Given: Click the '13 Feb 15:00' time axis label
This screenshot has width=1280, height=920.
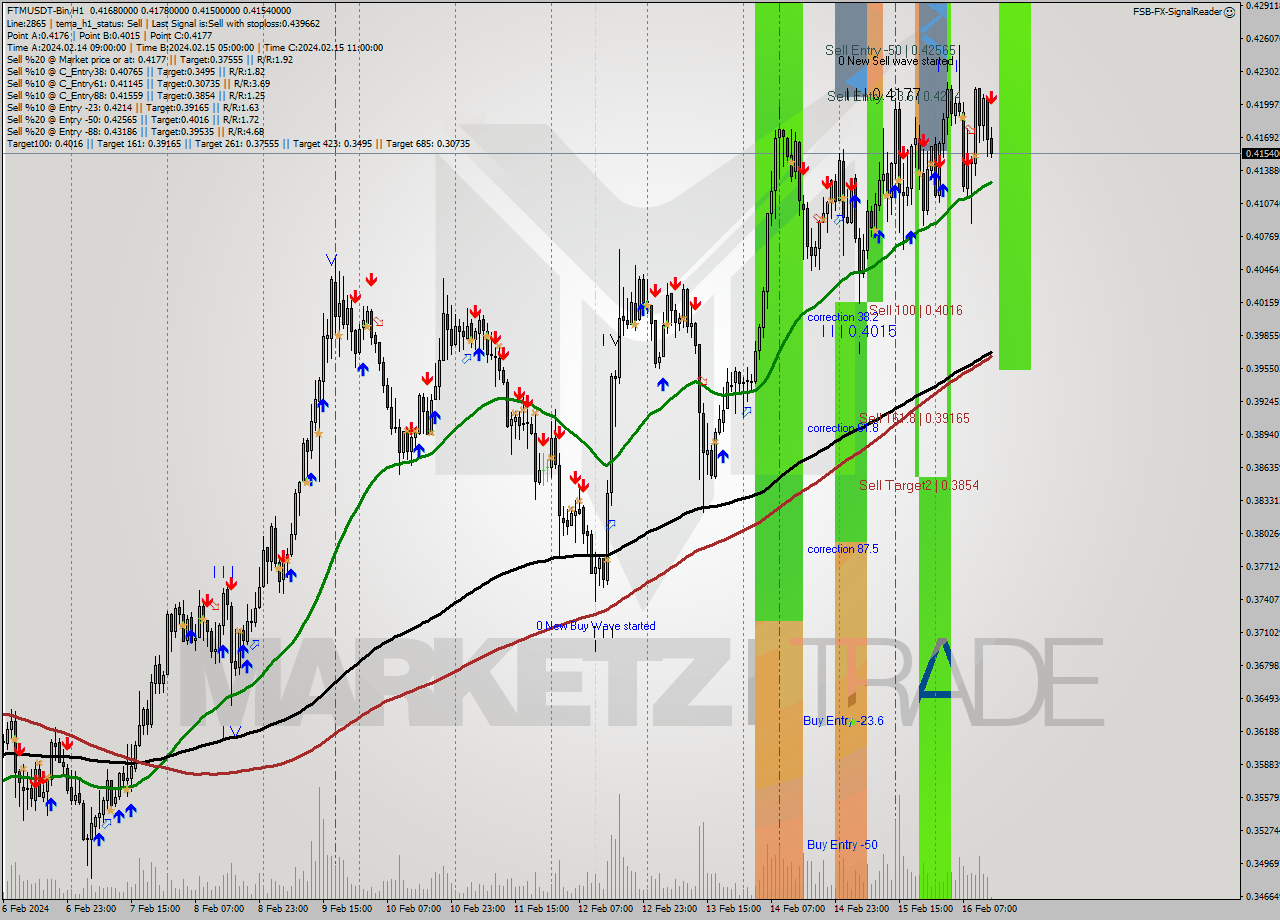Looking at the screenshot, I should 734,909.
